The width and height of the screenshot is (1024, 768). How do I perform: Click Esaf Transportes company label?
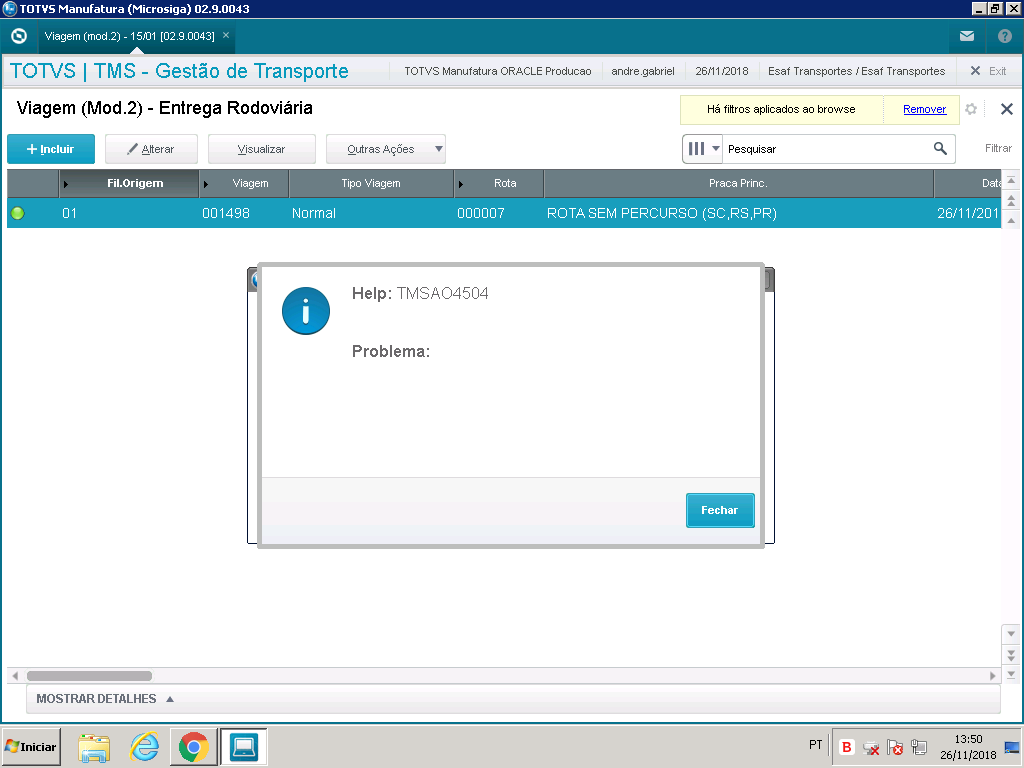pos(856,71)
